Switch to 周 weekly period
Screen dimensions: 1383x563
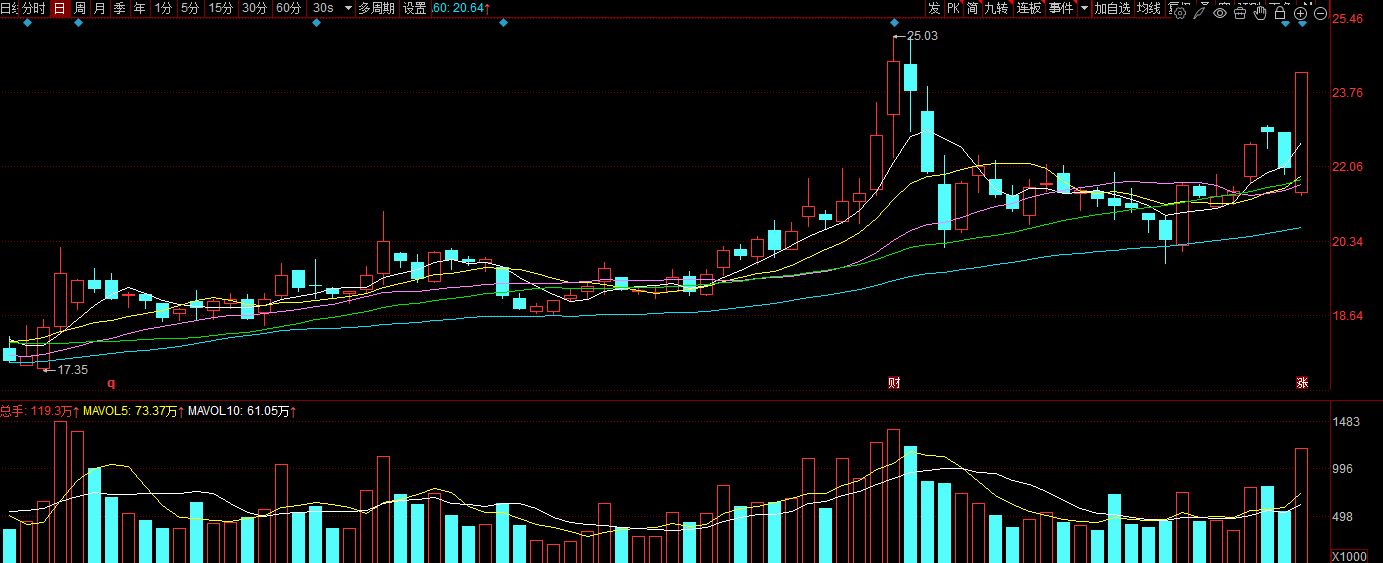click(79, 8)
